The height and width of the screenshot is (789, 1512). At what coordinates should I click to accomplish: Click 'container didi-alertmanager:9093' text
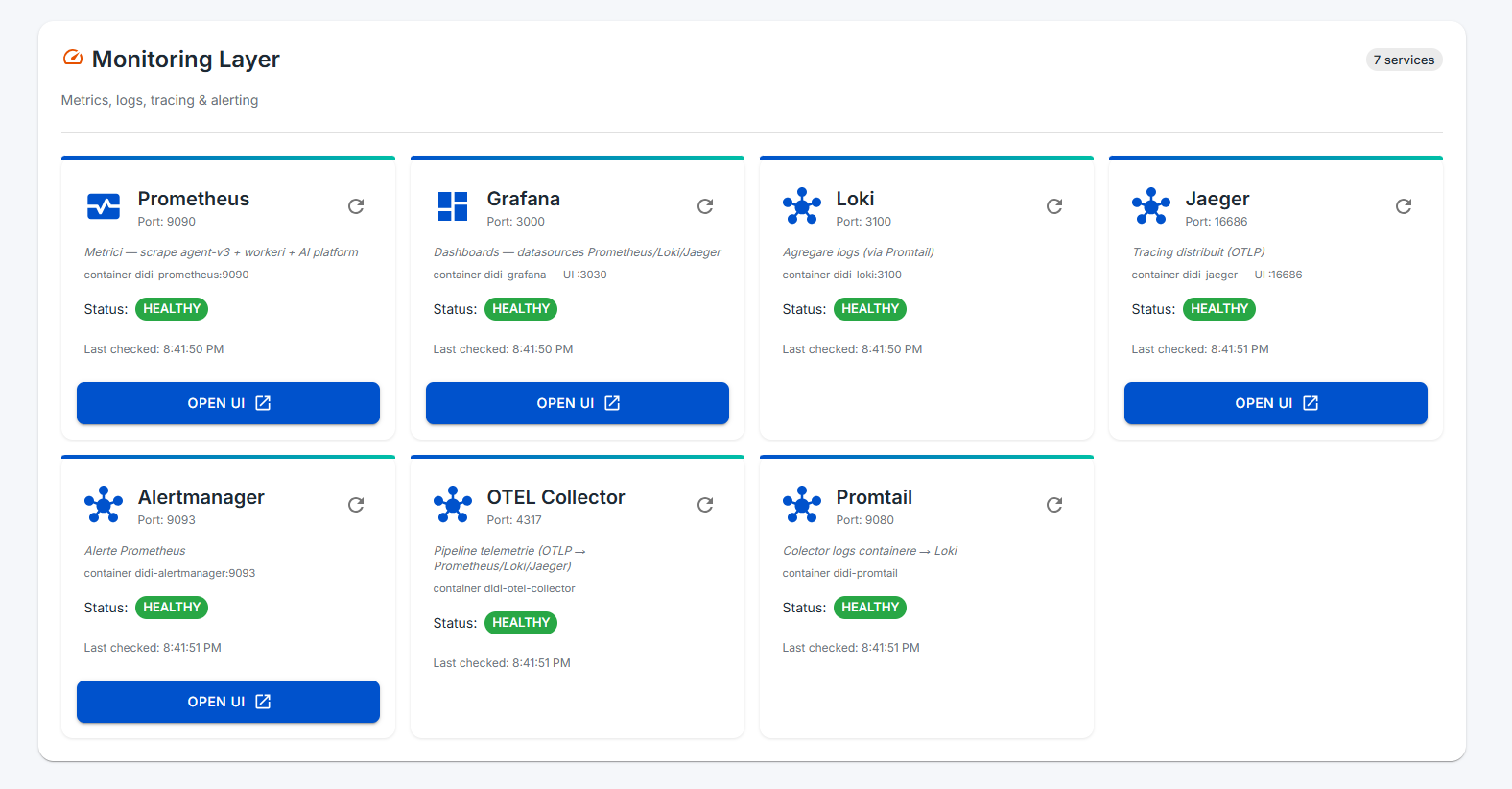tap(170, 573)
